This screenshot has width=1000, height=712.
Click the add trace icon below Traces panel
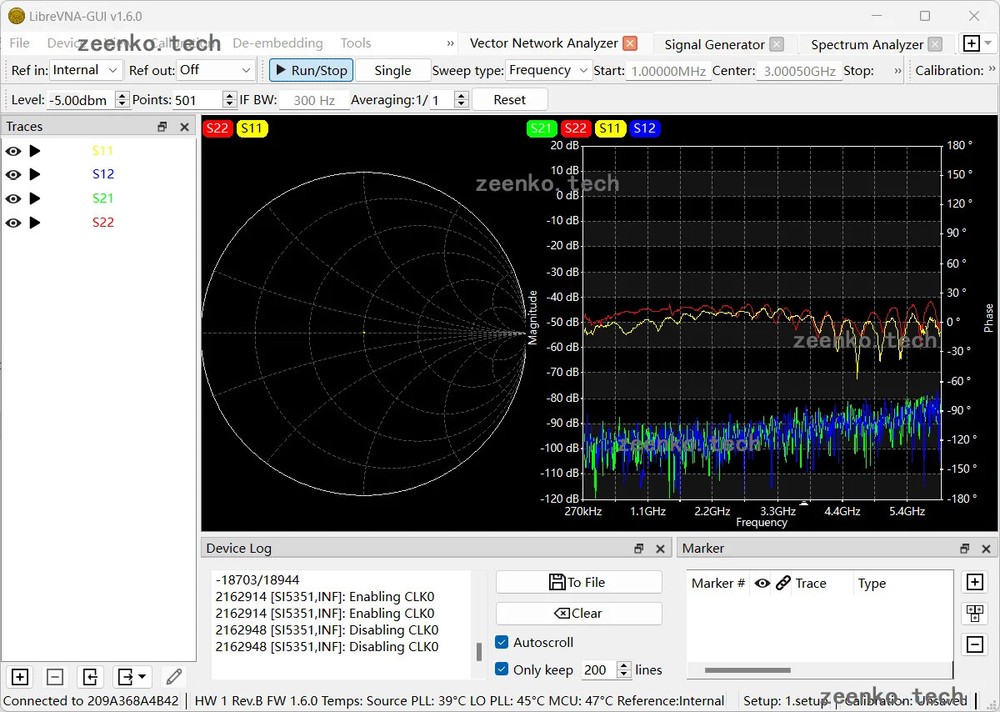click(x=20, y=677)
